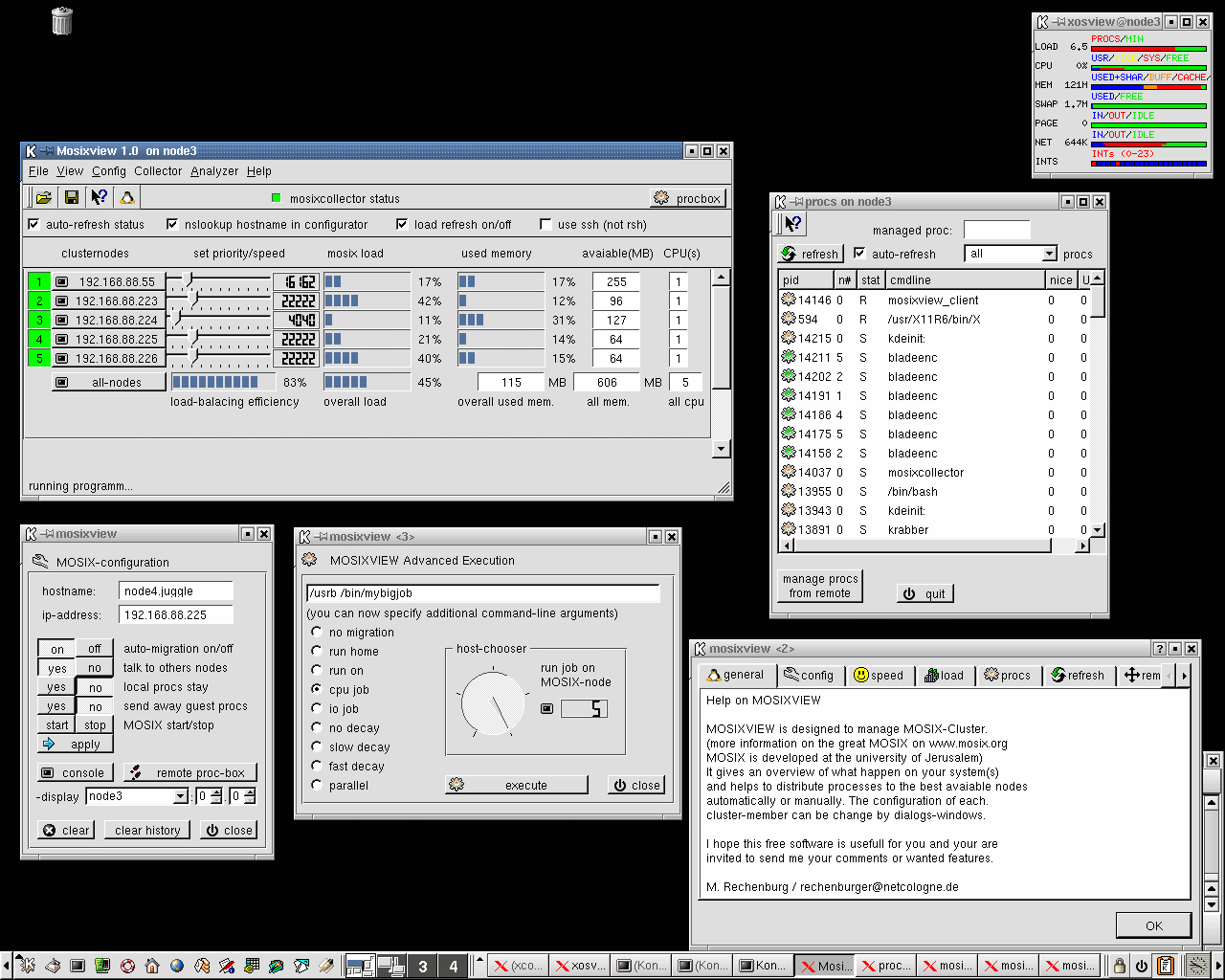Click remote proc-box button
The height and width of the screenshot is (980, 1225).
coord(190,772)
